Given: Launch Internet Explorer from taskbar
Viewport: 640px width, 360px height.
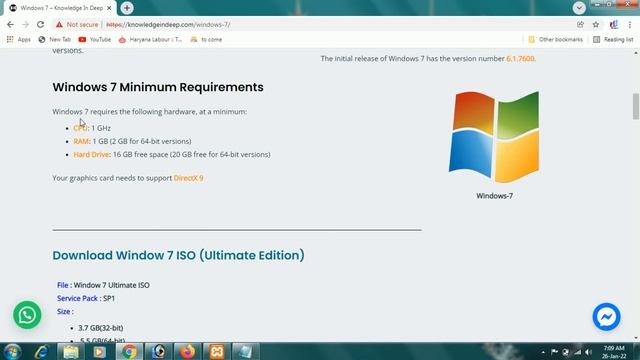Looking at the screenshot, I should 41,352.
